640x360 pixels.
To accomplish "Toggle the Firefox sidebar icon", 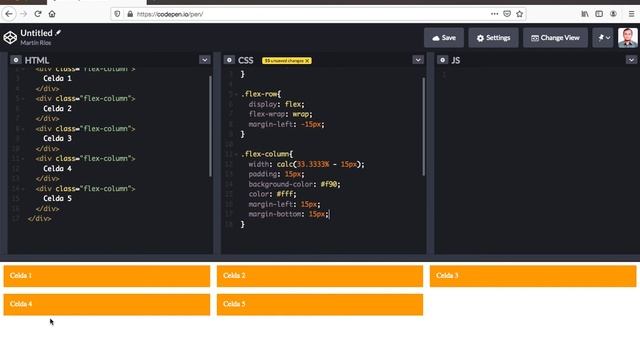I will (599, 14).
